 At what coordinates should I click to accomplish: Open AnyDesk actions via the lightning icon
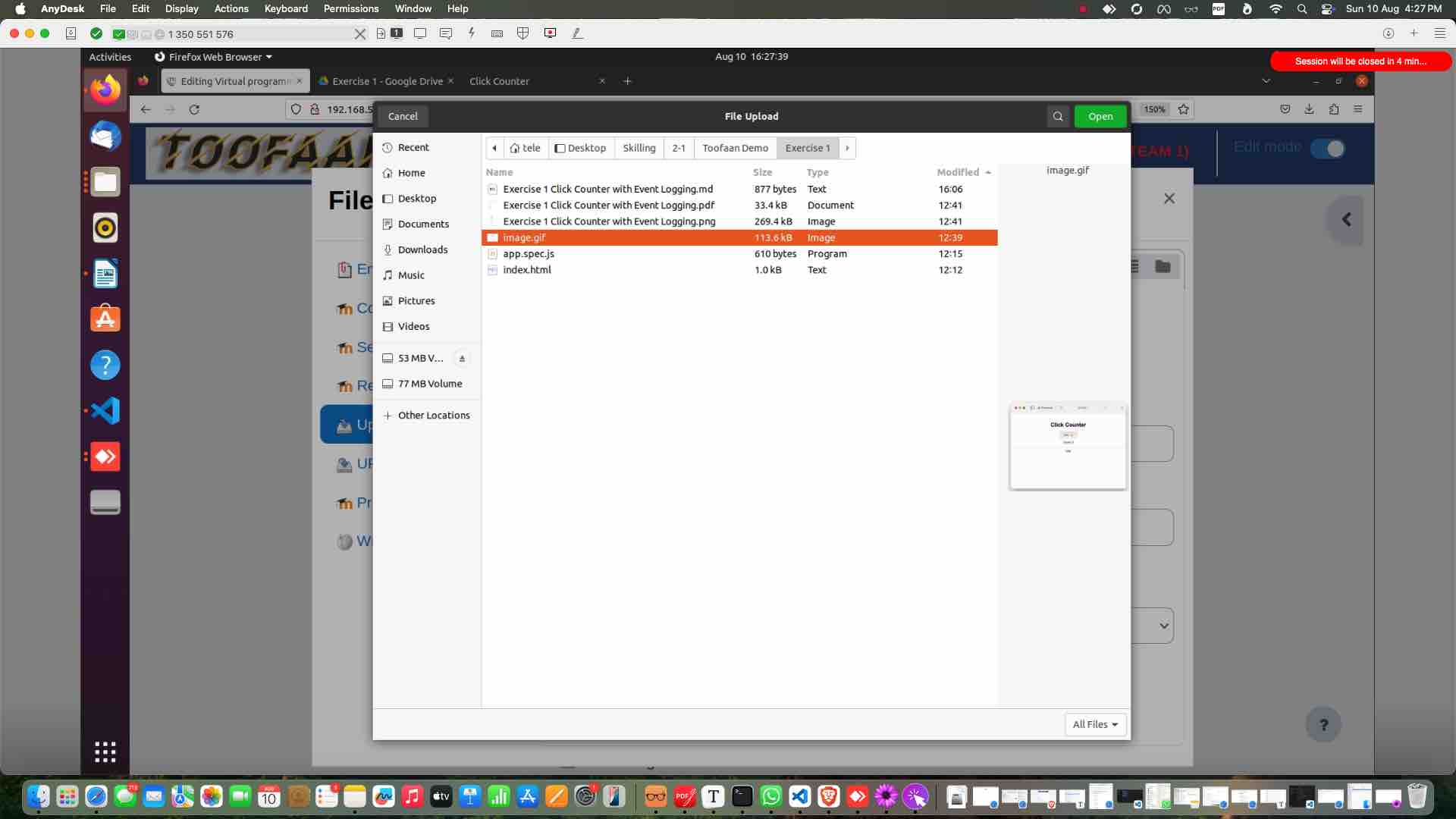coord(472,33)
